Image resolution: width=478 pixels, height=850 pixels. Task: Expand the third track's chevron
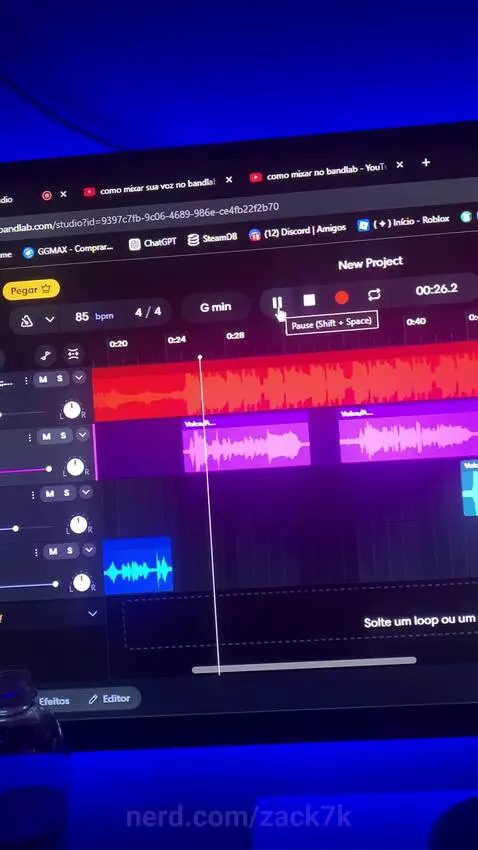click(86, 492)
